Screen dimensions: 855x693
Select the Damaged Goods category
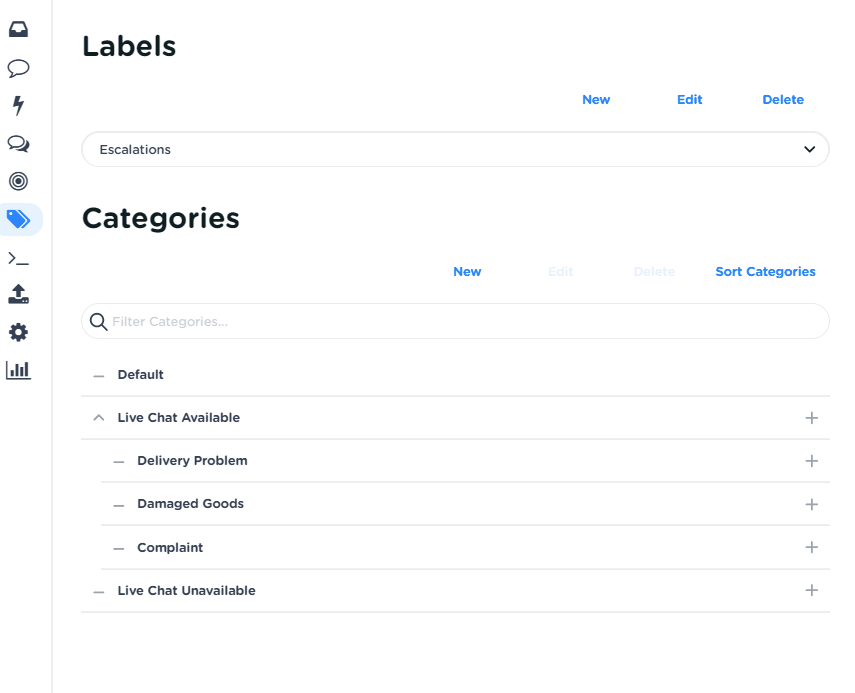click(190, 504)
